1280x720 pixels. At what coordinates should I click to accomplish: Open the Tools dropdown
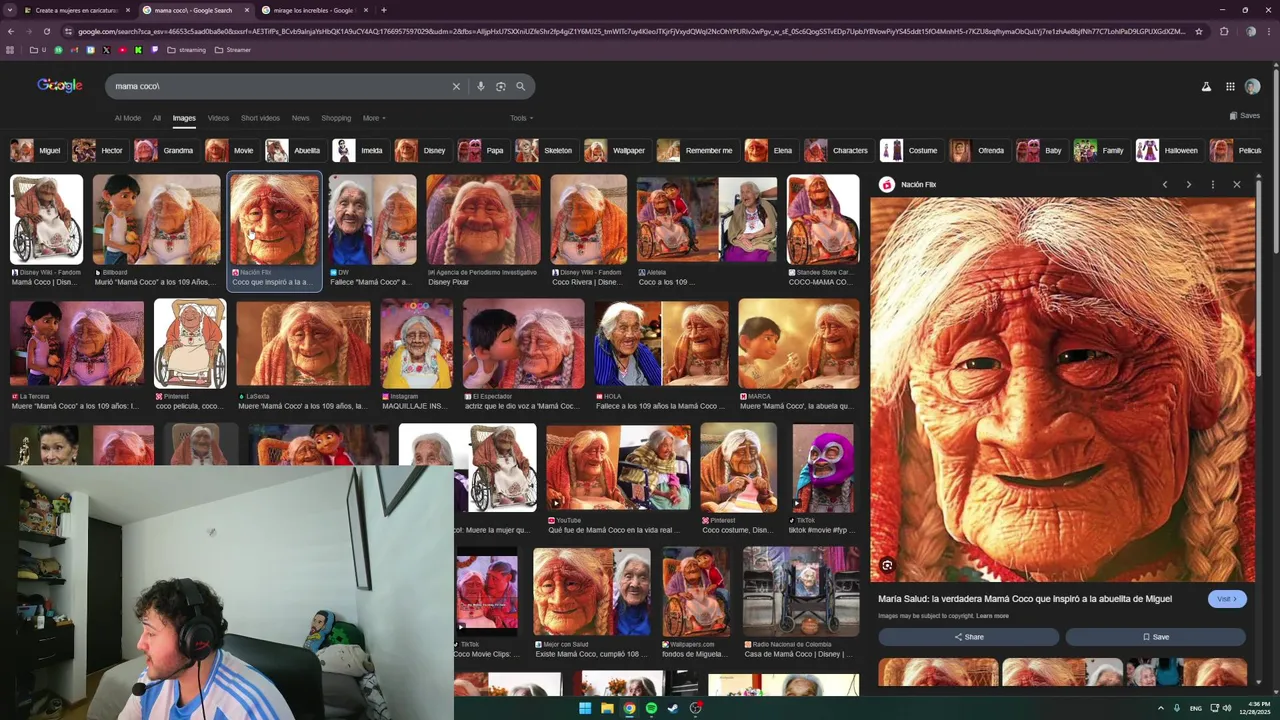521,118
